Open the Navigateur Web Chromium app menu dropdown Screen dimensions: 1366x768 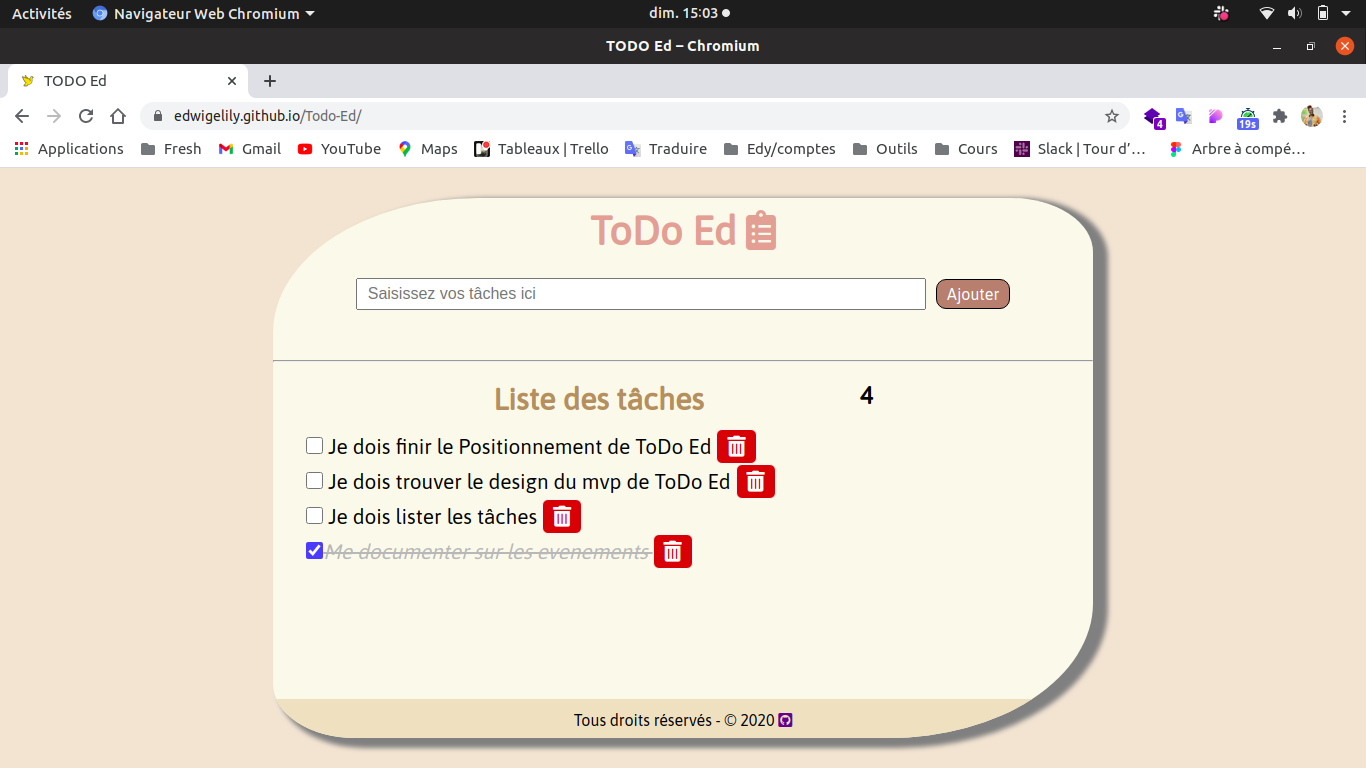coord(204,13)
